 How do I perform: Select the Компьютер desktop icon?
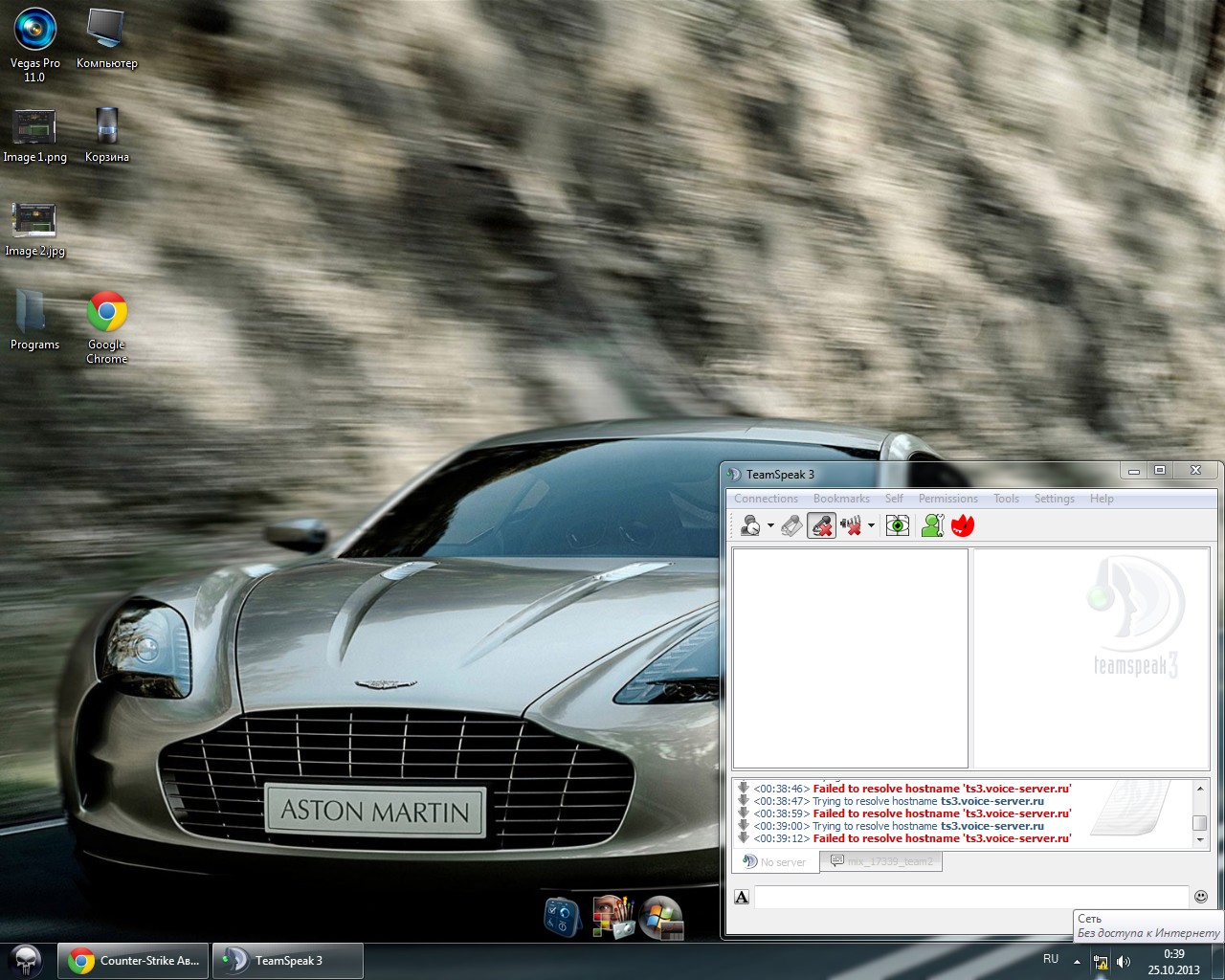106,40
